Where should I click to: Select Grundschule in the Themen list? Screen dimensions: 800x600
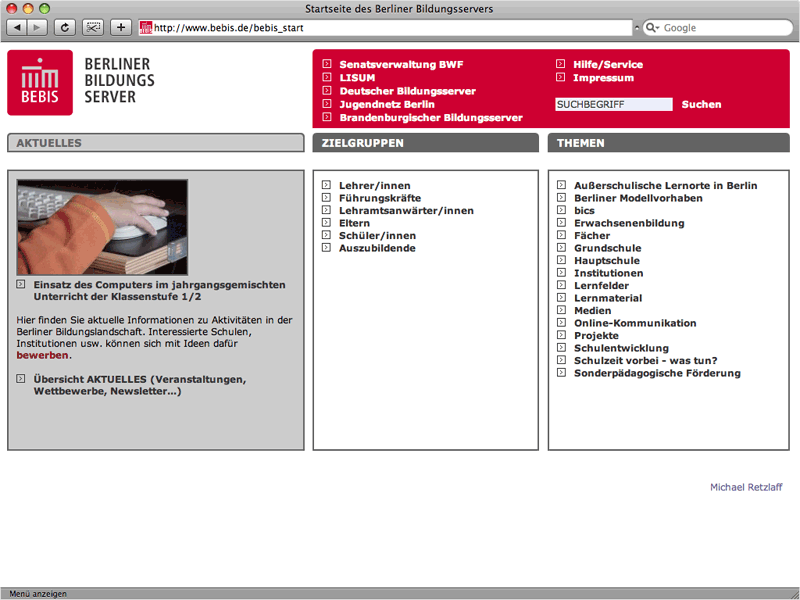pyautogui.click(x=607, y=248)
